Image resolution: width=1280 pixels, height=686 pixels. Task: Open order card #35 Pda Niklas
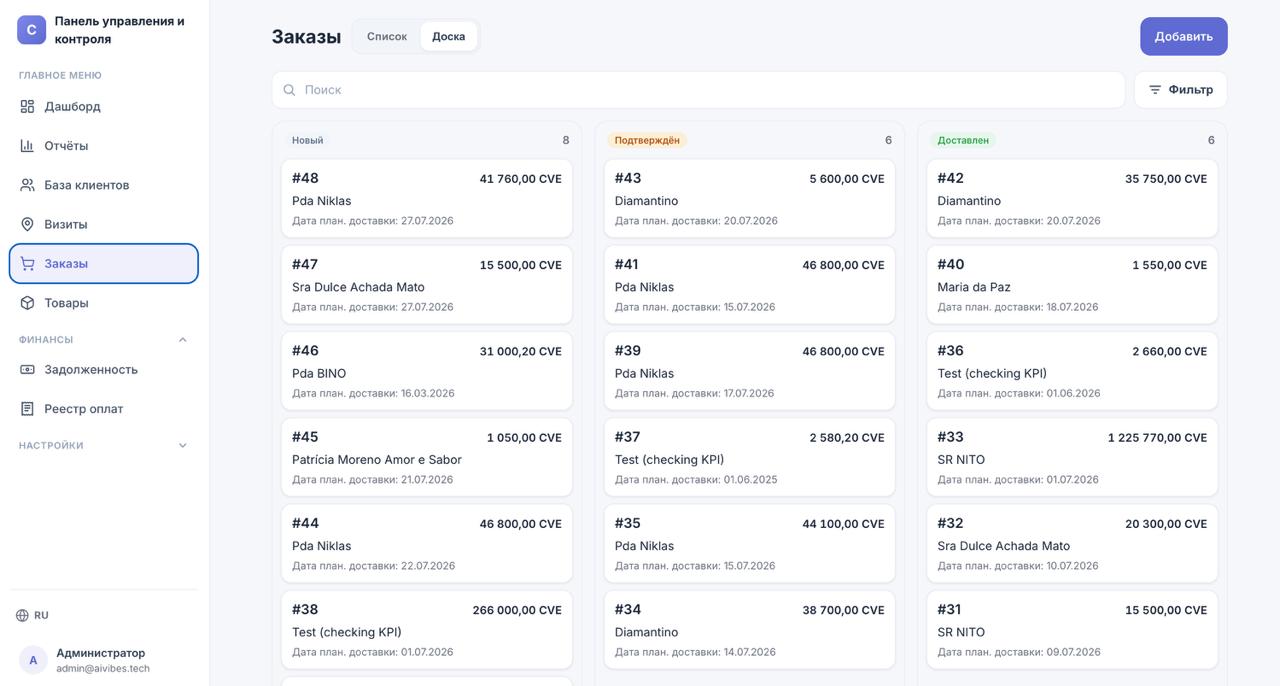click(750, 543)
